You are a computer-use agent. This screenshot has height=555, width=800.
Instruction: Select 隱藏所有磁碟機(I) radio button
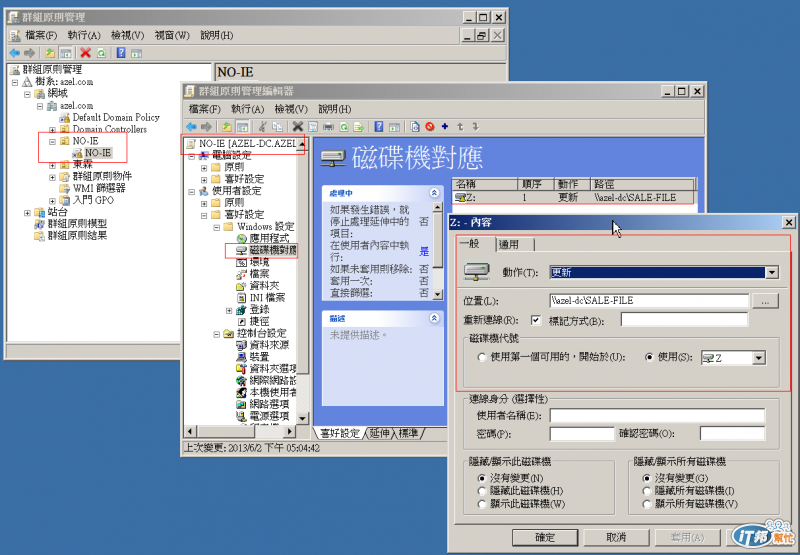(647, 491)
